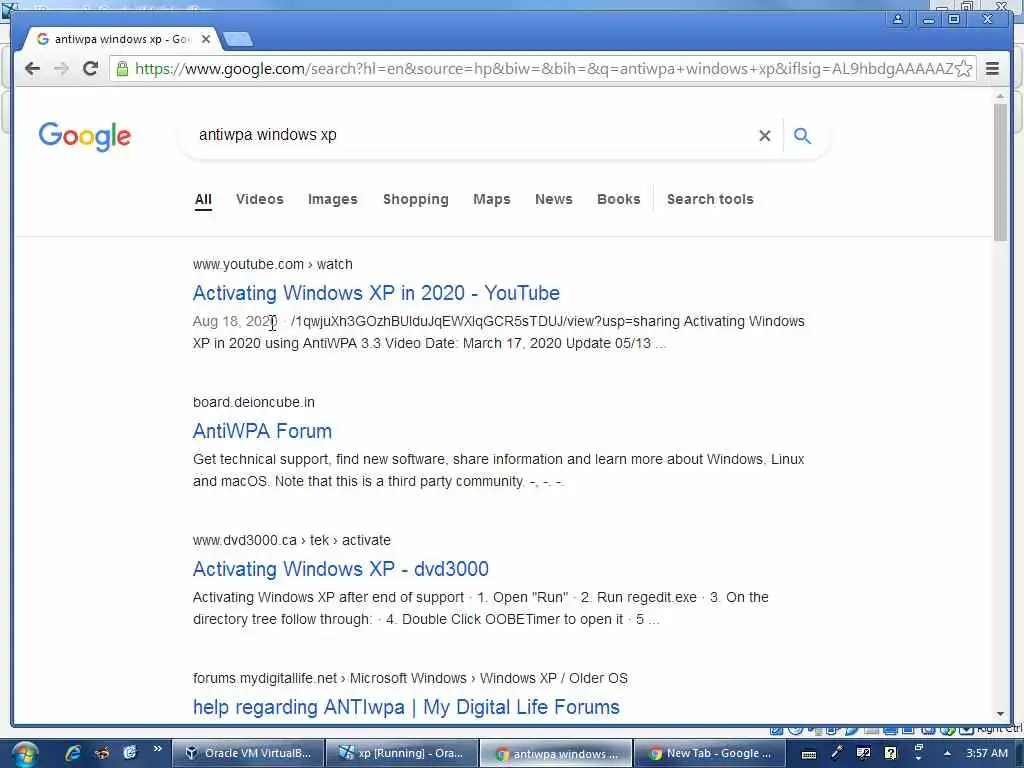
Task: Switch to the Images tab
Action: pos(333,199)
